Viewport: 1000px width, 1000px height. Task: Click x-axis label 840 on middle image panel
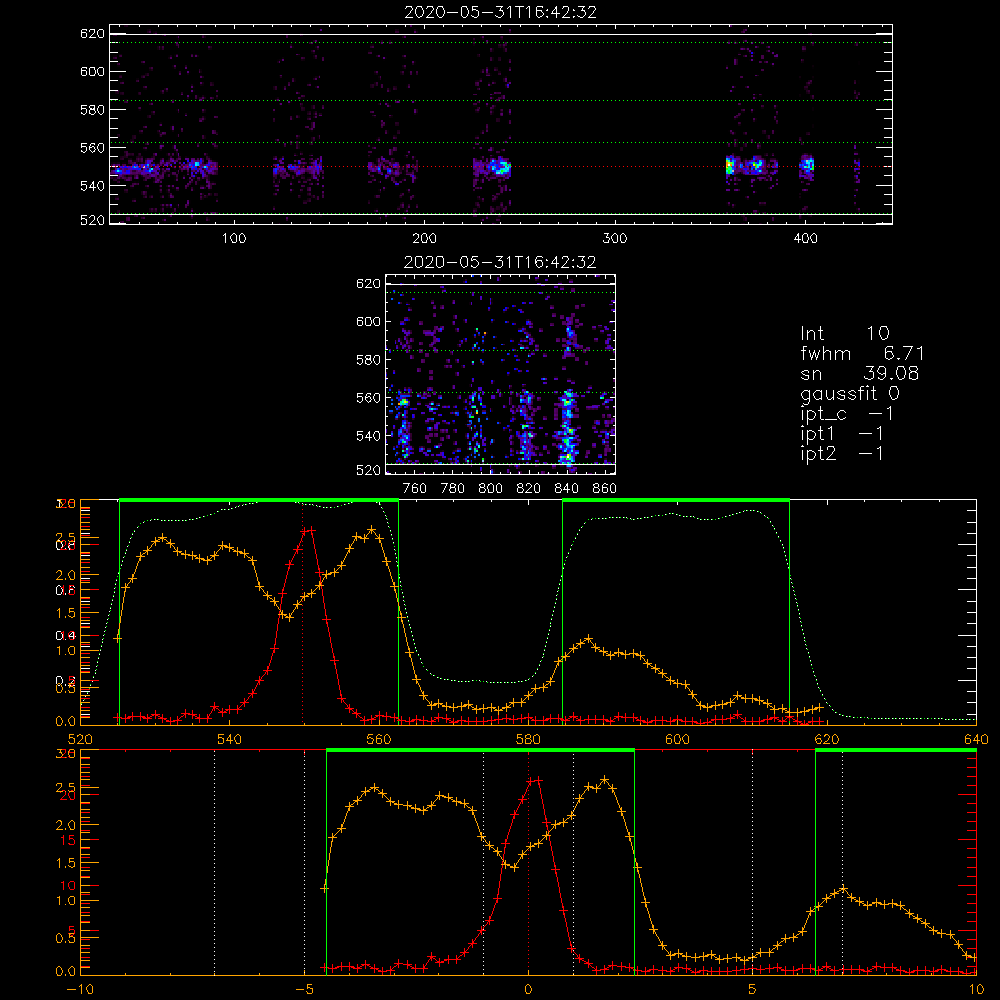566,489
